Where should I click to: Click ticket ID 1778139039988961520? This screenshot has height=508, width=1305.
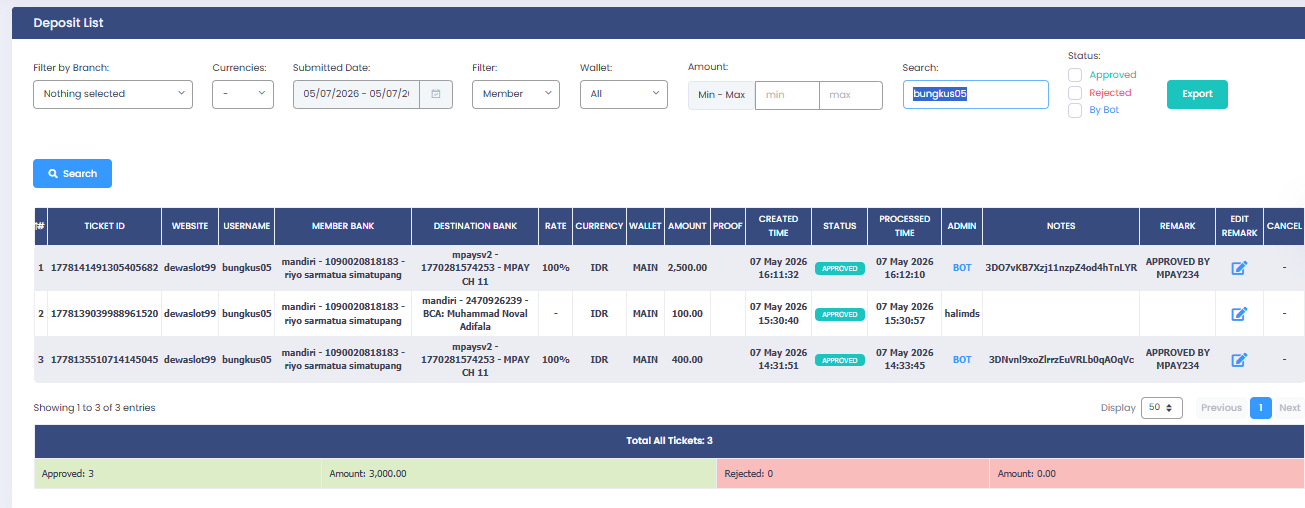click(x=104, y=314)
